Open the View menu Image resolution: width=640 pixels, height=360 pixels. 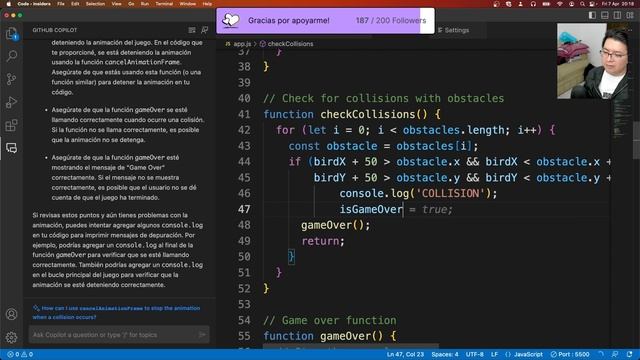(116, 4)
